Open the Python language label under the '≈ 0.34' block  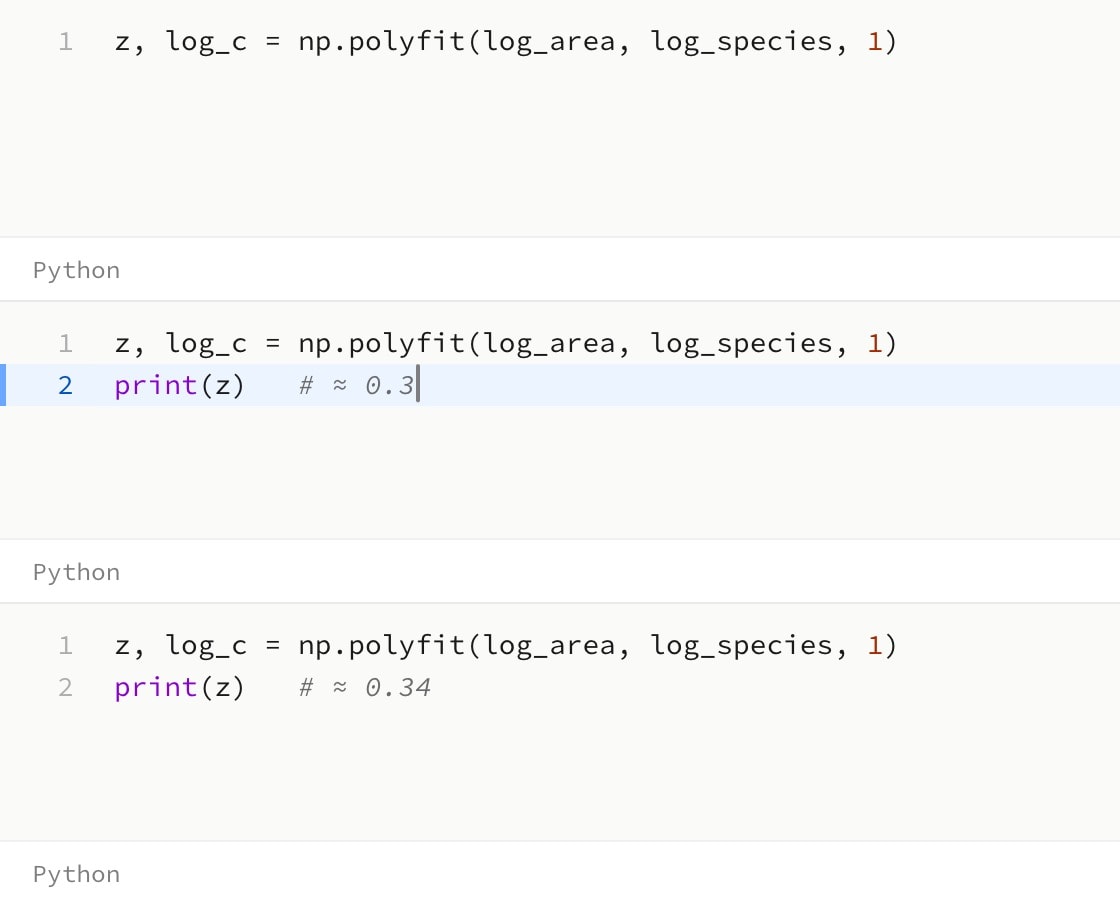pos(76,875)
